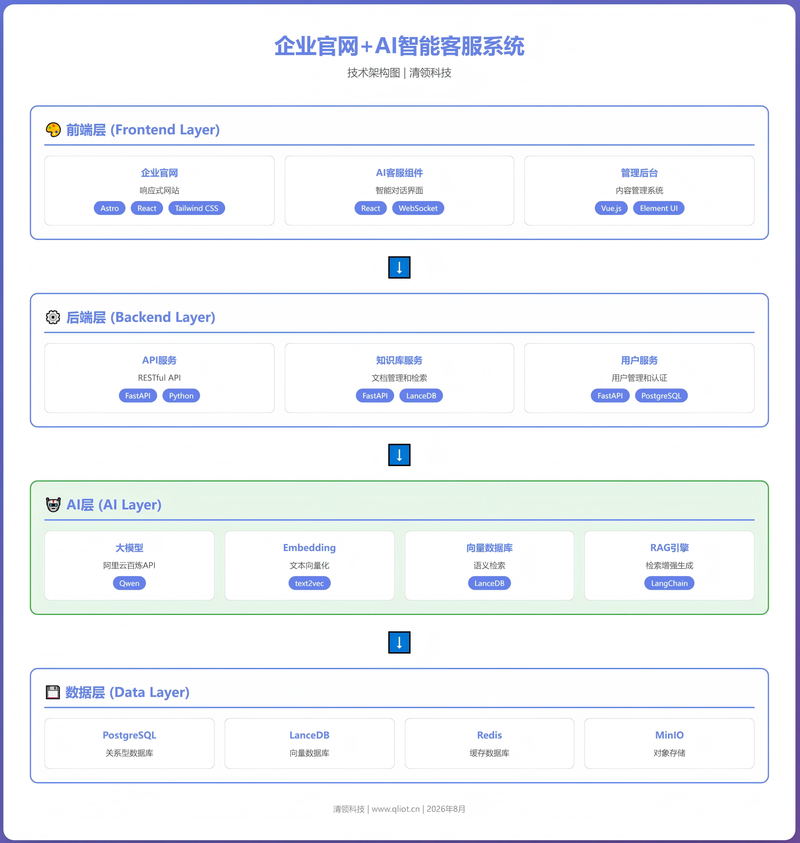Click the Vue.js tag
The height and width of the screenshot is (843, 800).
(611, 208)
